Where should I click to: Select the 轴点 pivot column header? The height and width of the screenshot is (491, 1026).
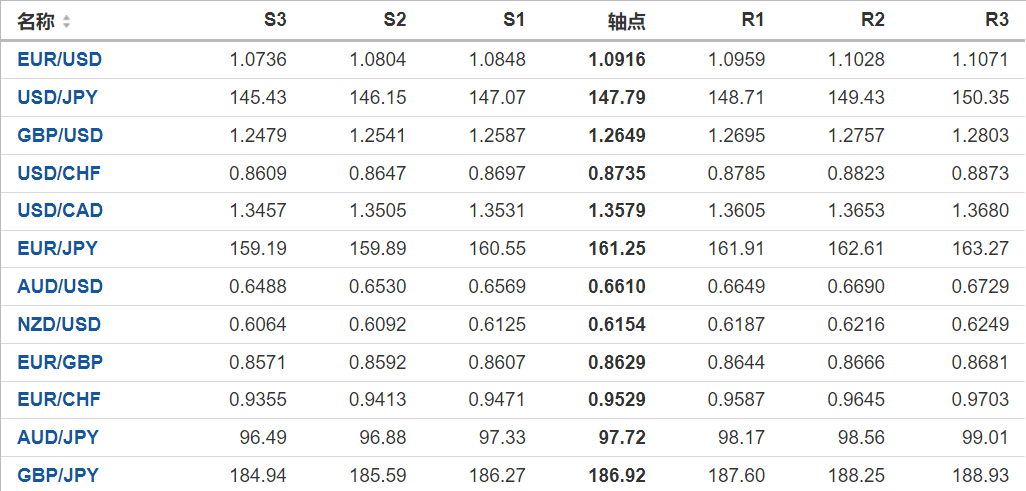pos(627,21)
